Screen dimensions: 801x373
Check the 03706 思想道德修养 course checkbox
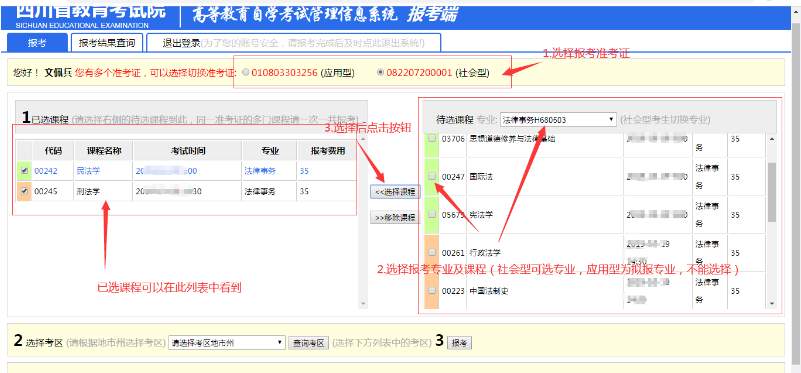coord(432,138)
